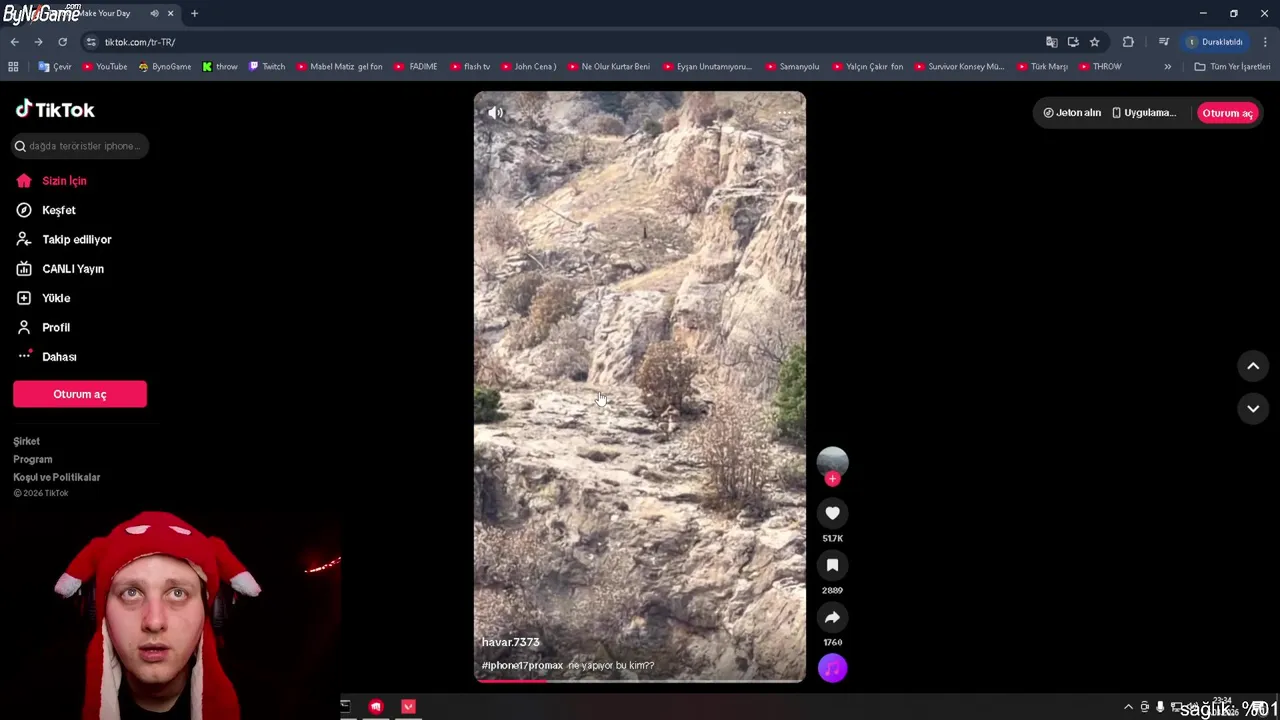
Task: Go to previous video with up chevron
Action: [x=1253, y=366]
